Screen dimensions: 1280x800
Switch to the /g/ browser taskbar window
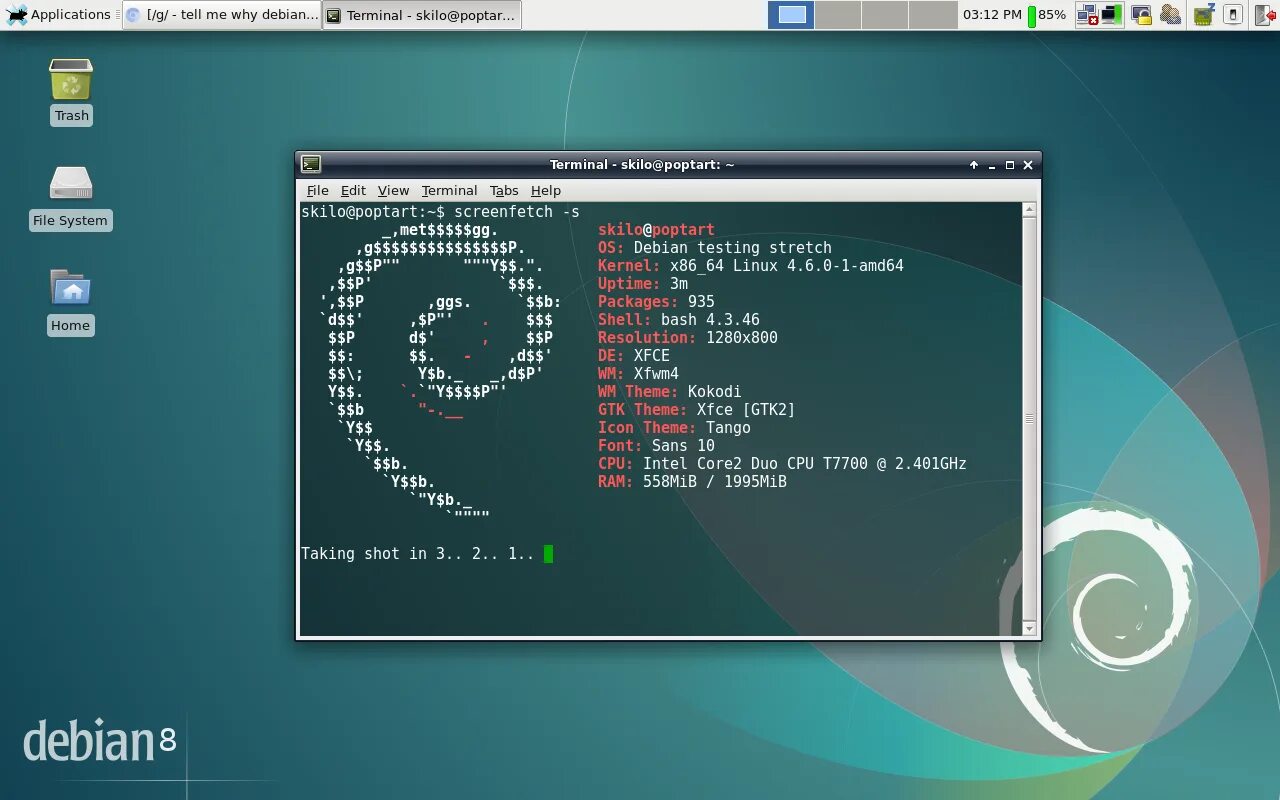pos(221,15)
